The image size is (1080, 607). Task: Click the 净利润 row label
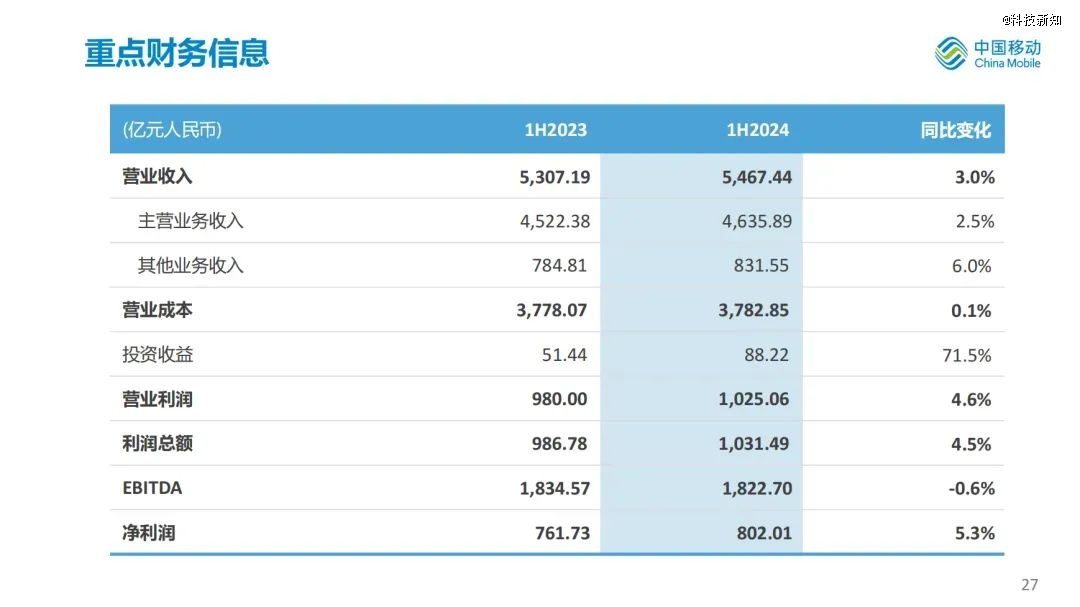click(149, 533)
